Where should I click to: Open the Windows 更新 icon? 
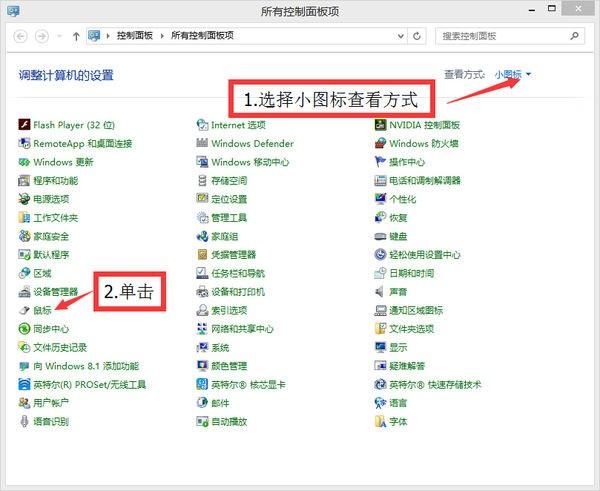pos(24,162)
